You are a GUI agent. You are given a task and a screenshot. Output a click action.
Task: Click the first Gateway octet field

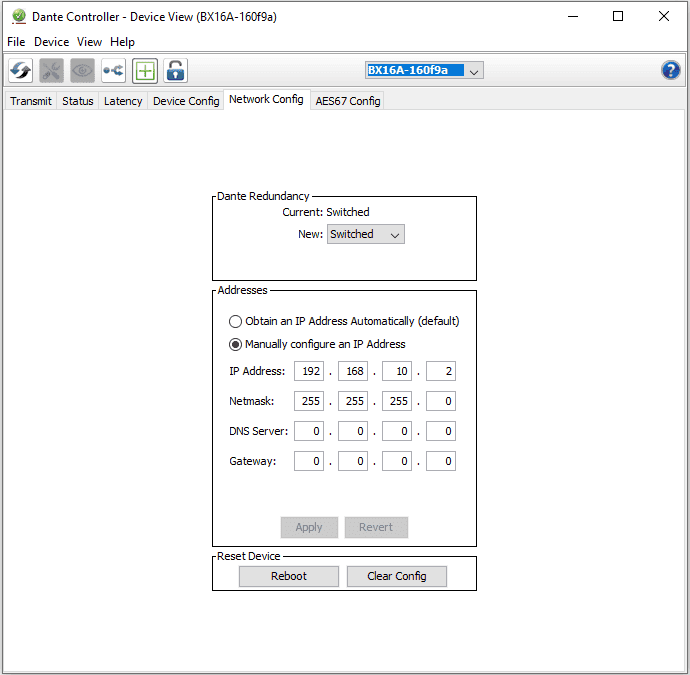(309, 461)
